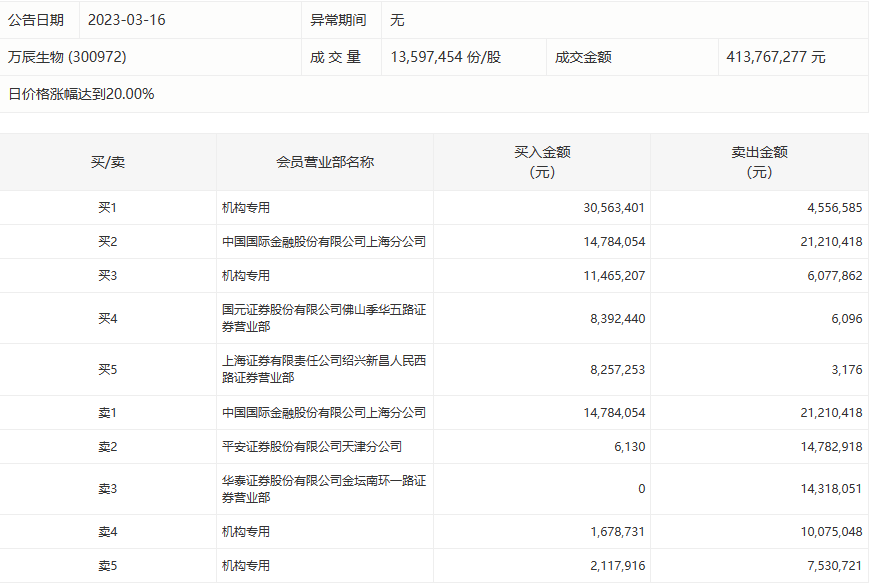This screenshot has width=869, height=586.
Task: Select the 日价格涨幅达到20.00% reason text
Action: click(81, 94)
